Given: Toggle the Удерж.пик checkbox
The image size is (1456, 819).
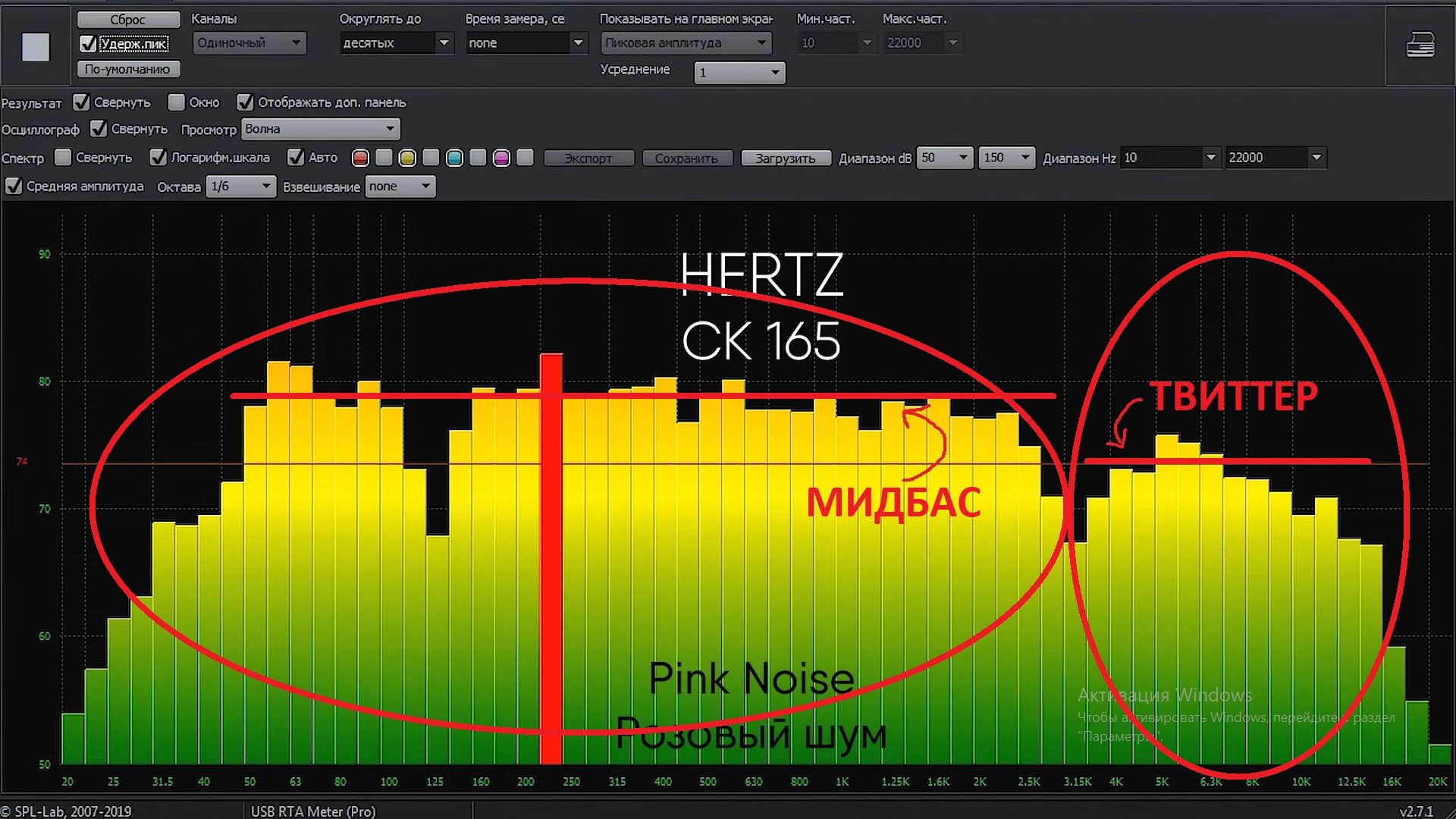Looking at the screenshot, I should pyautogui.click(x=88, y=44).
